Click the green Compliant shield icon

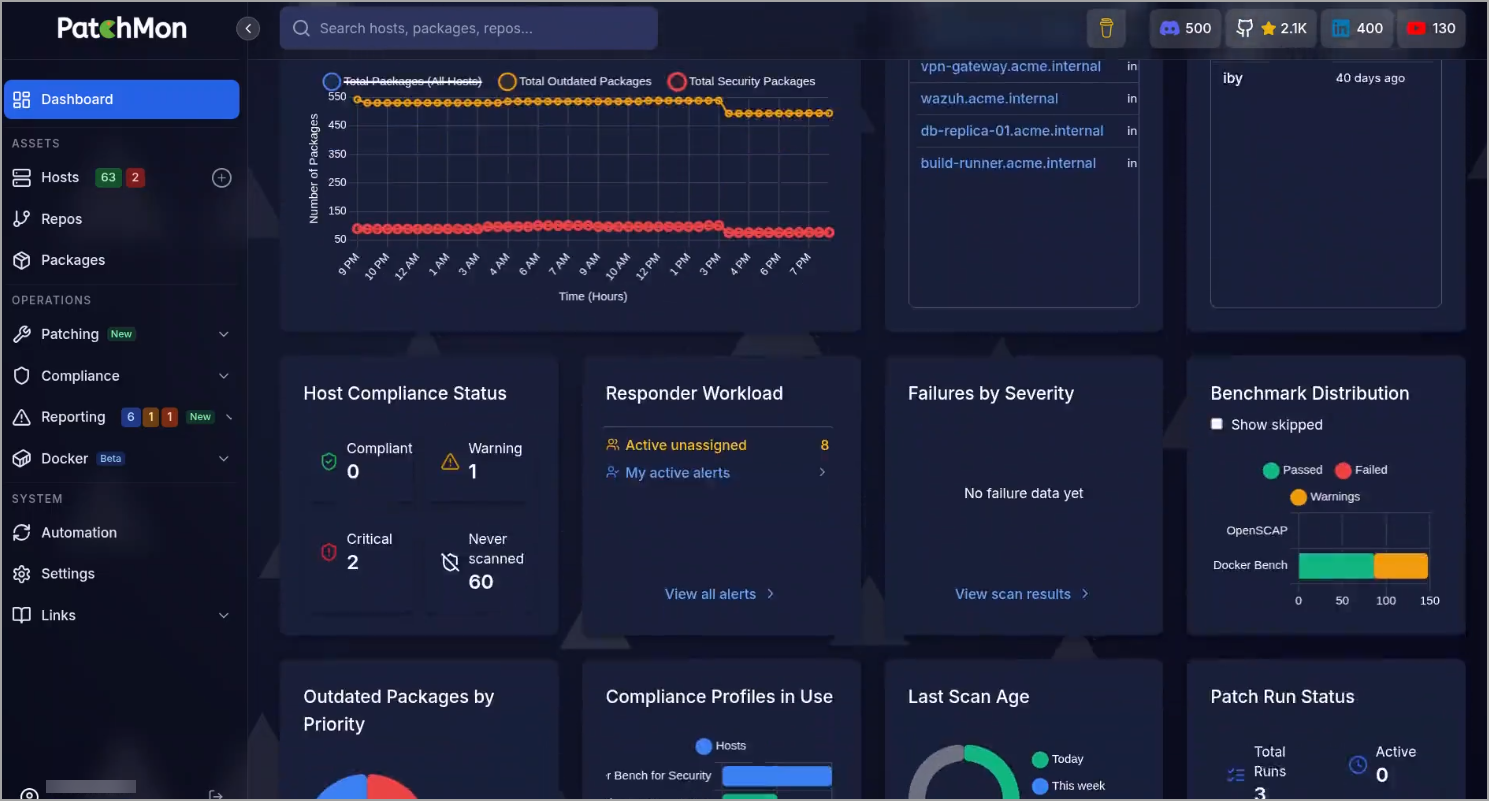pos(328,461)
